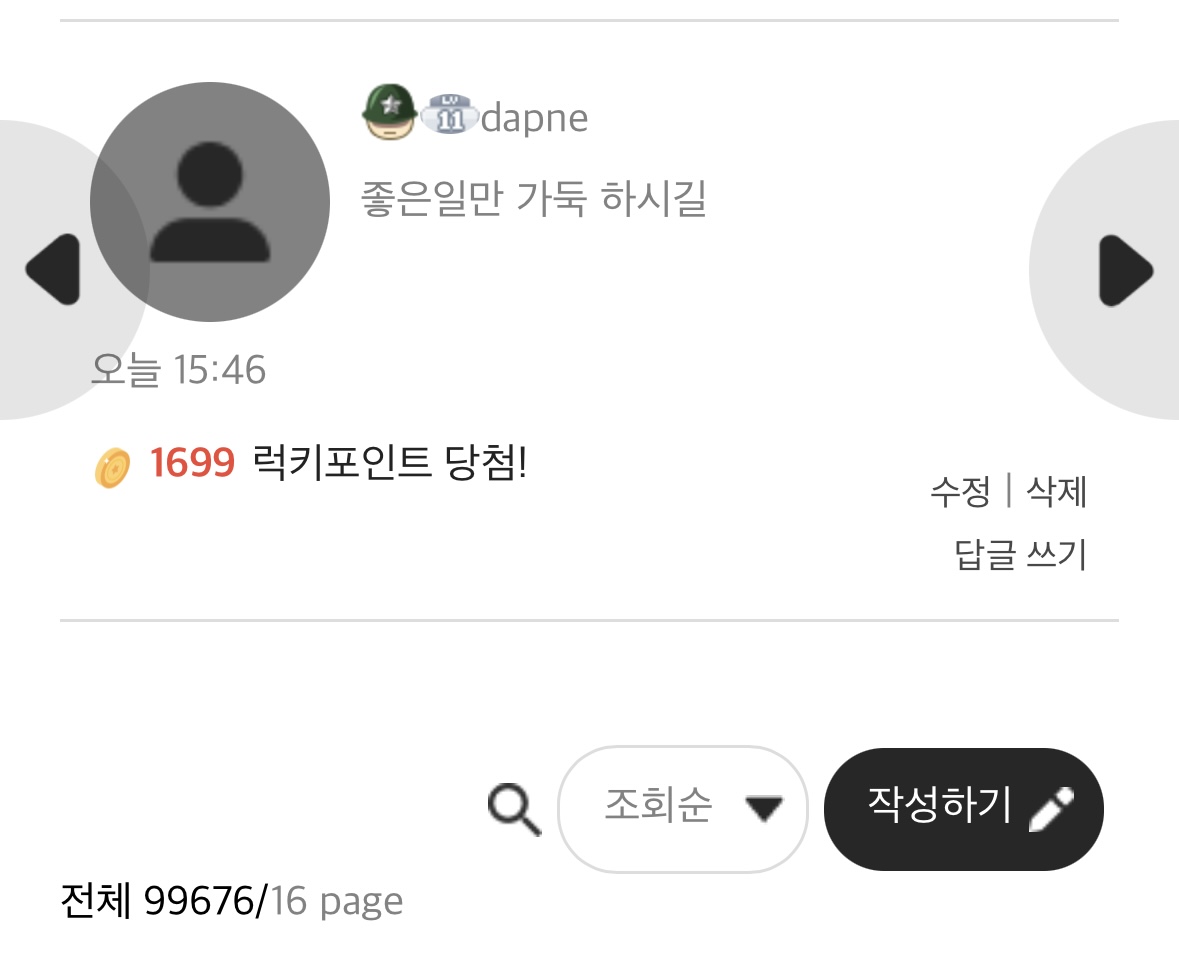Open the 조회순 sort dropdown

(x=683, y=809)
